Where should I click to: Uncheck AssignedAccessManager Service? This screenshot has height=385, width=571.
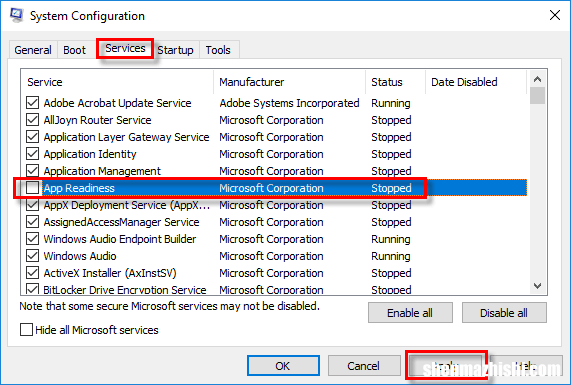click(x=32, y=222)
